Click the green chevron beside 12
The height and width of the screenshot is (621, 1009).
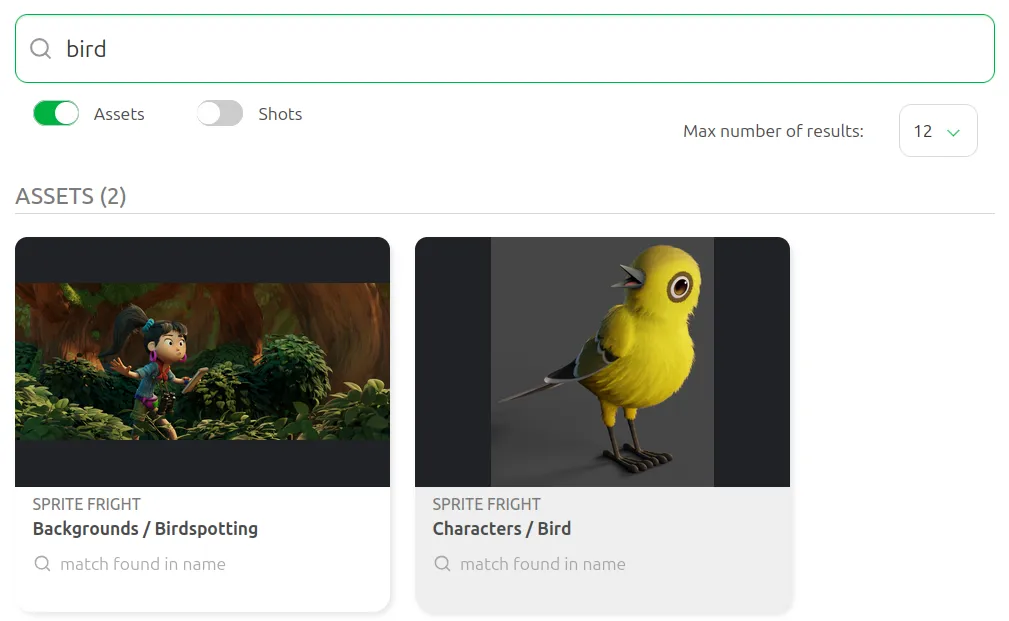pyautogui.click(x=953, y=132)
